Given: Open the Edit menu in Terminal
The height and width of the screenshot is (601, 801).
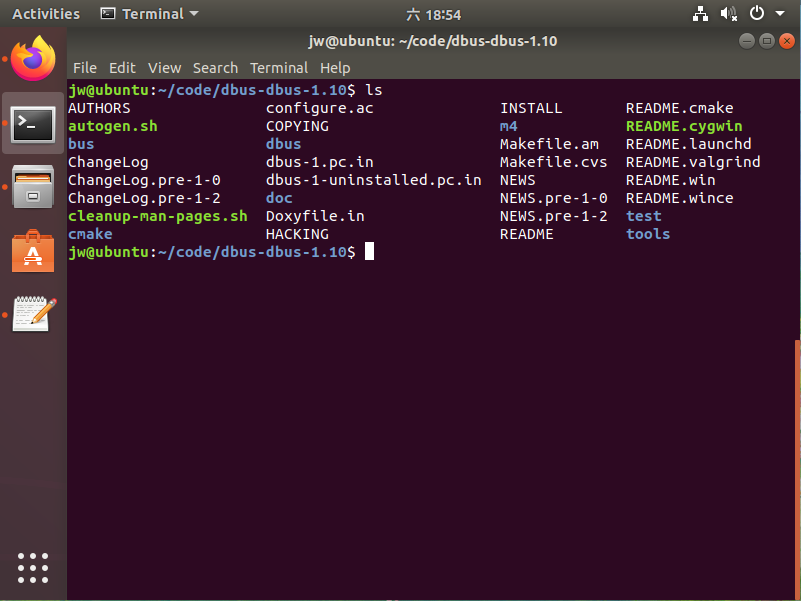Looking at the screenshot, I should pos(122,68).
